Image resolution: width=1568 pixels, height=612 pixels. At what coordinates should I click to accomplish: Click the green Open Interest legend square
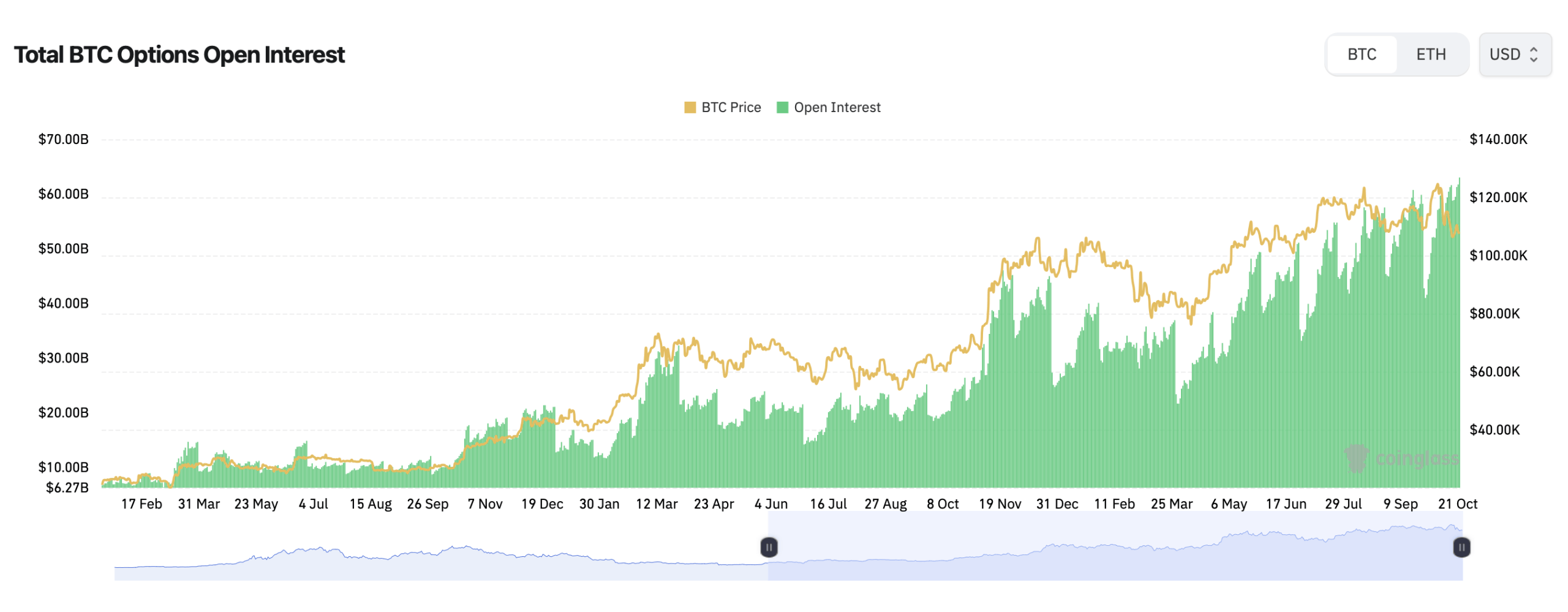(782, 107)
